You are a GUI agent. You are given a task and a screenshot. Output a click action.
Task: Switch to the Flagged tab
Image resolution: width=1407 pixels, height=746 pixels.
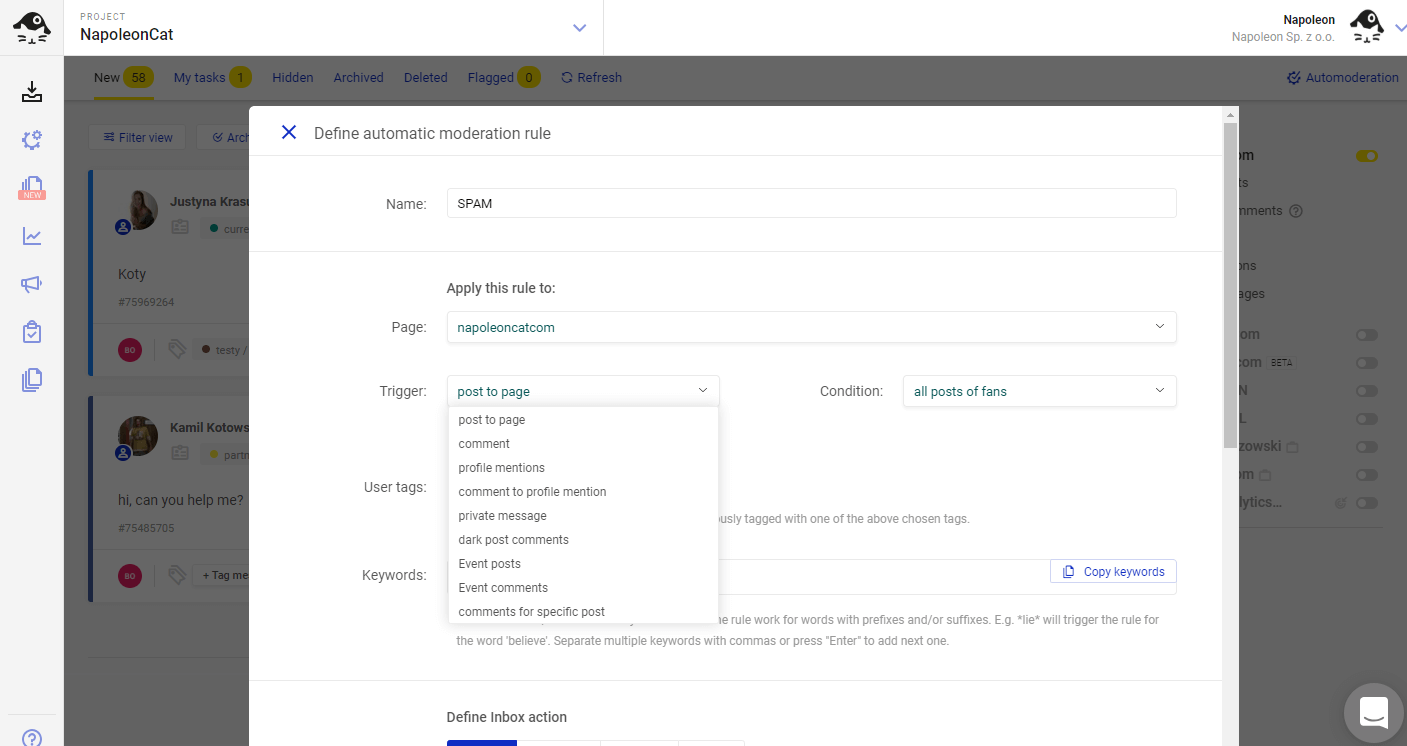pos(504,77)
